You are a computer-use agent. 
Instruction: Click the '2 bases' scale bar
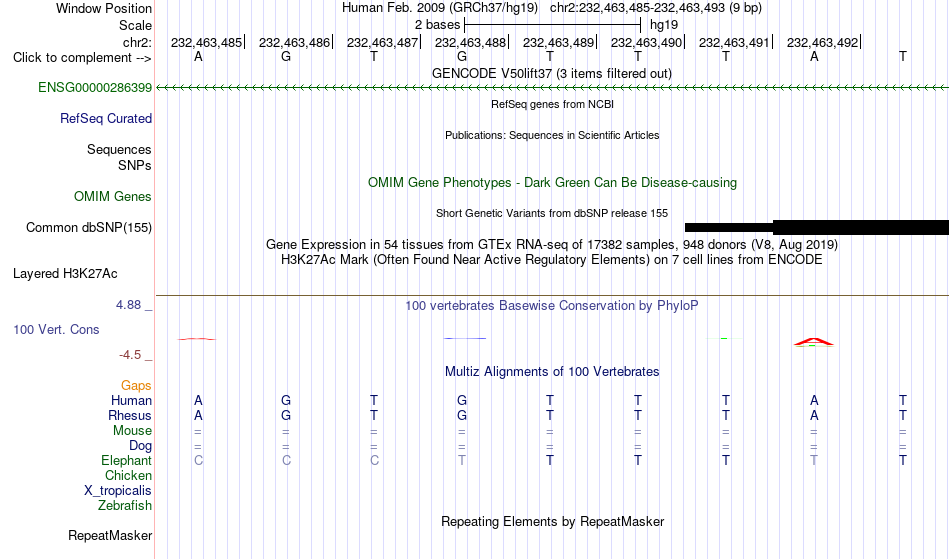coord(552,25)
